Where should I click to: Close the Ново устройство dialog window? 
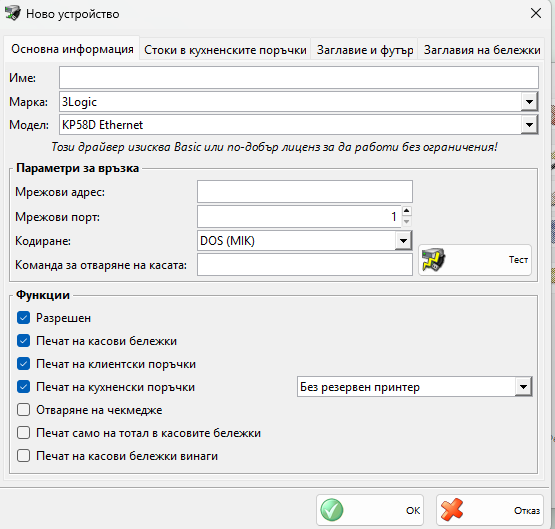point(536,13)
